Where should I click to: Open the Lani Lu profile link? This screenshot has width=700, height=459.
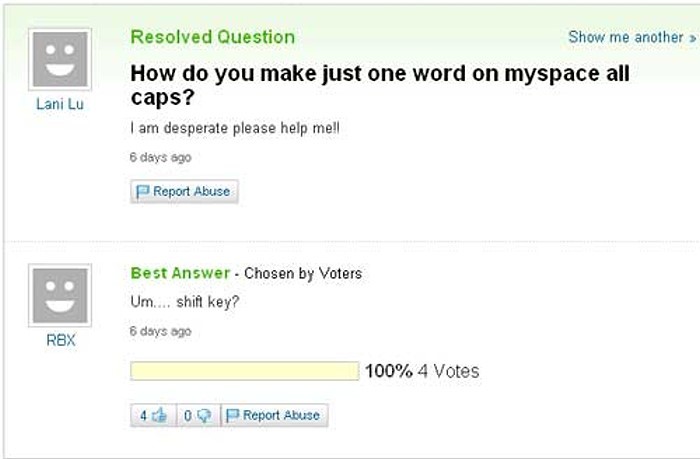tap(60, 104)
